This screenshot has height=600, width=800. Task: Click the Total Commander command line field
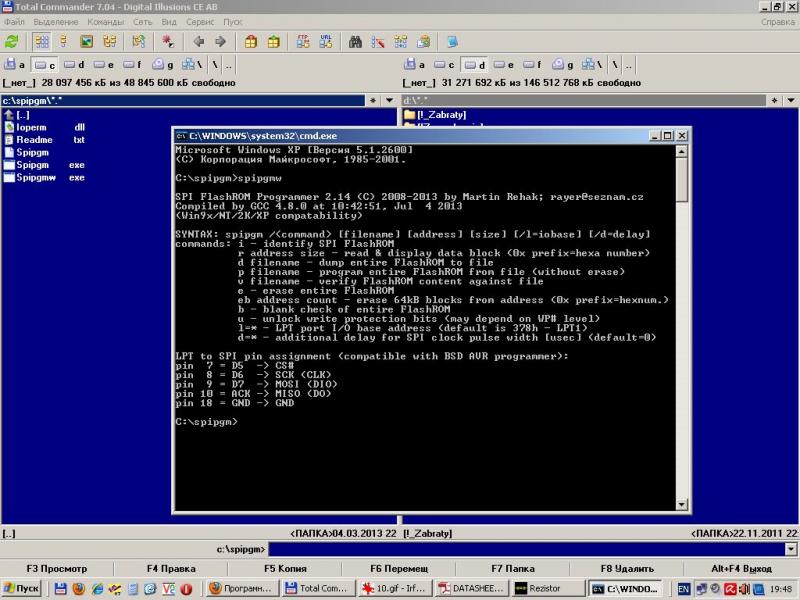pos(527,549)
